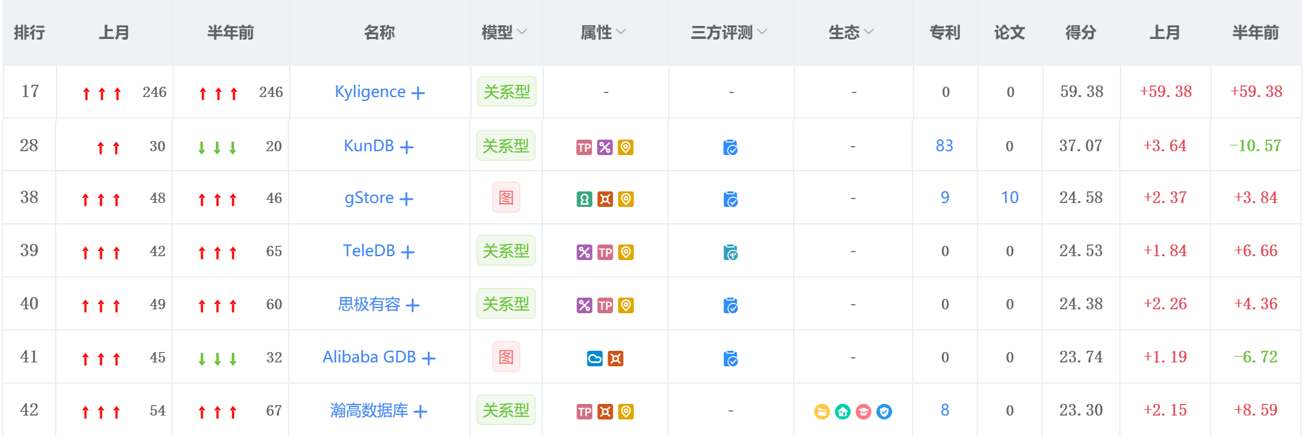The height and width of the screenshot is (444, 1306).
Task: Open third-party evaluation clipboard icon for gStore
Action: tap(730, 199)
